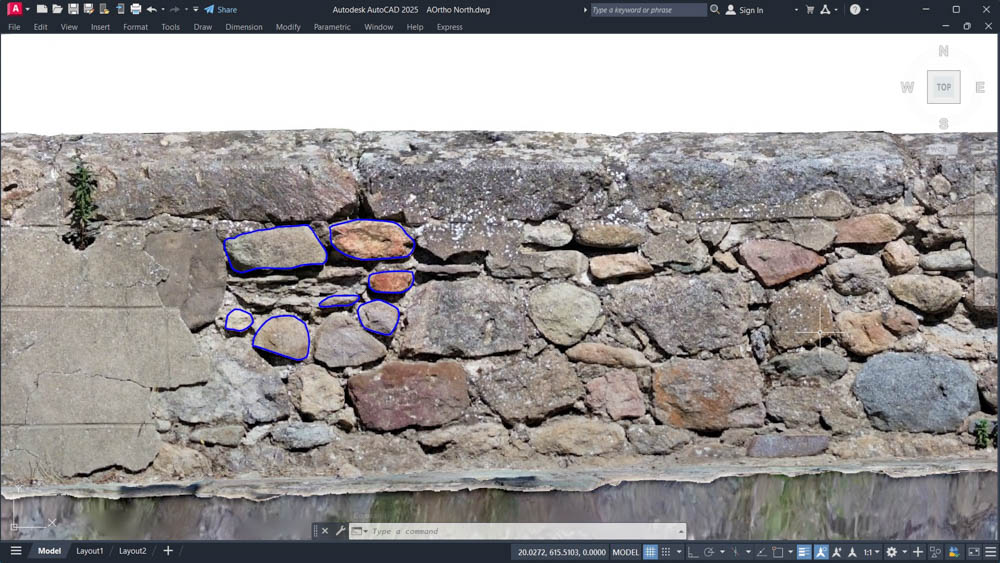Redo the previously undone action

pos(175,10)
